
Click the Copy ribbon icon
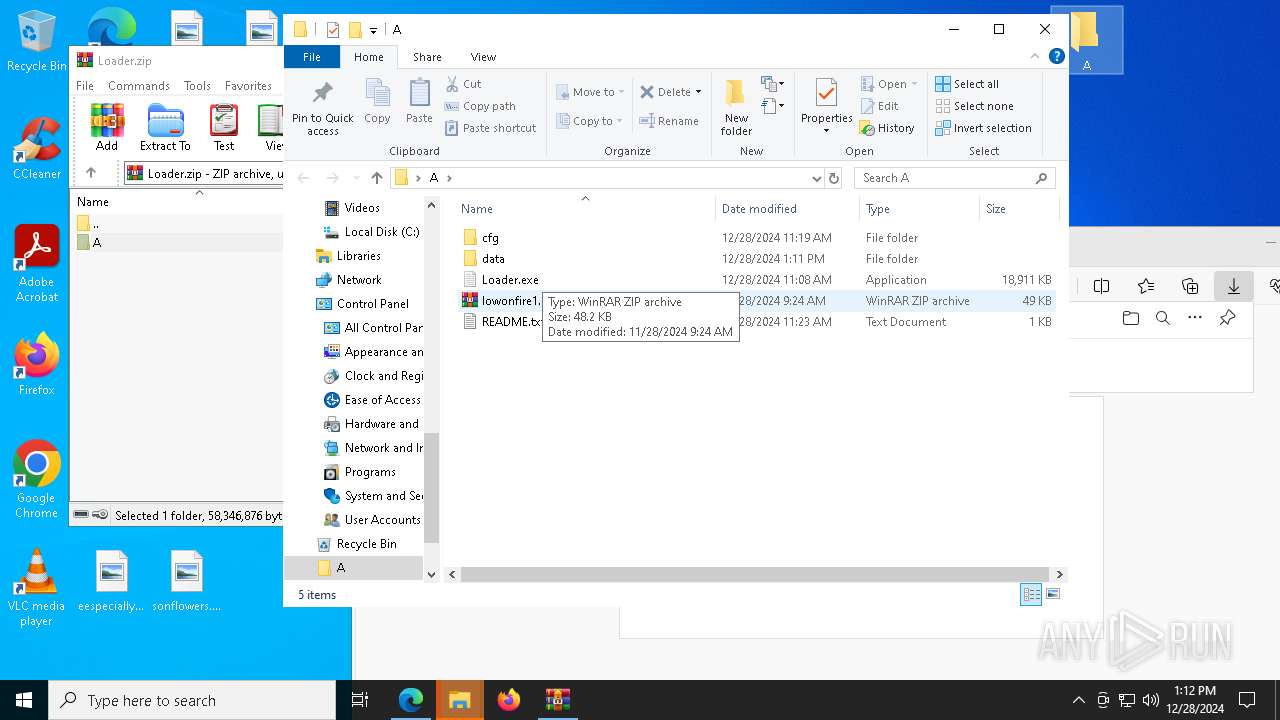coord(377,102)
